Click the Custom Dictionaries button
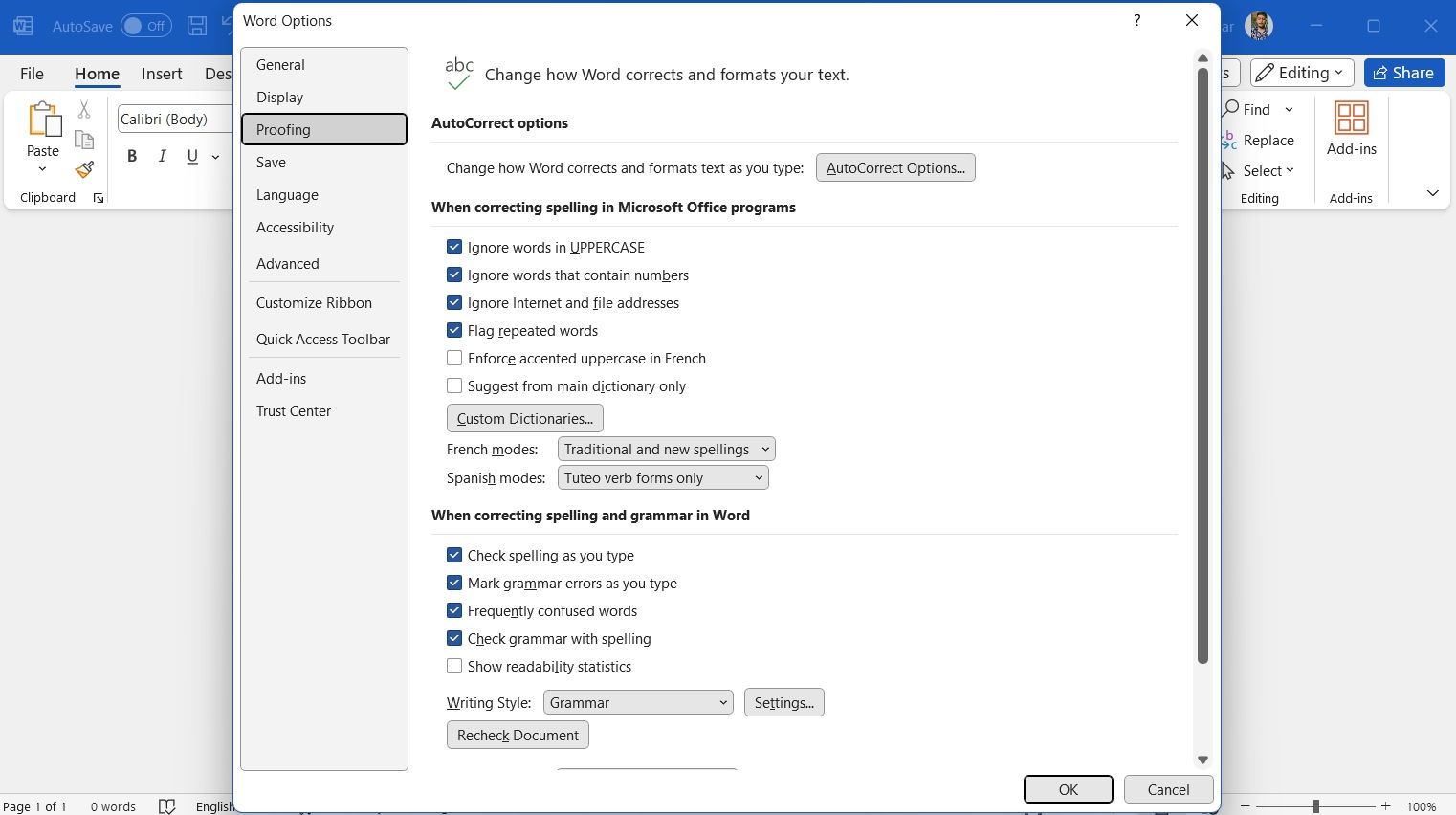This screenshot has height=815, width=1456. pos(524,418)
